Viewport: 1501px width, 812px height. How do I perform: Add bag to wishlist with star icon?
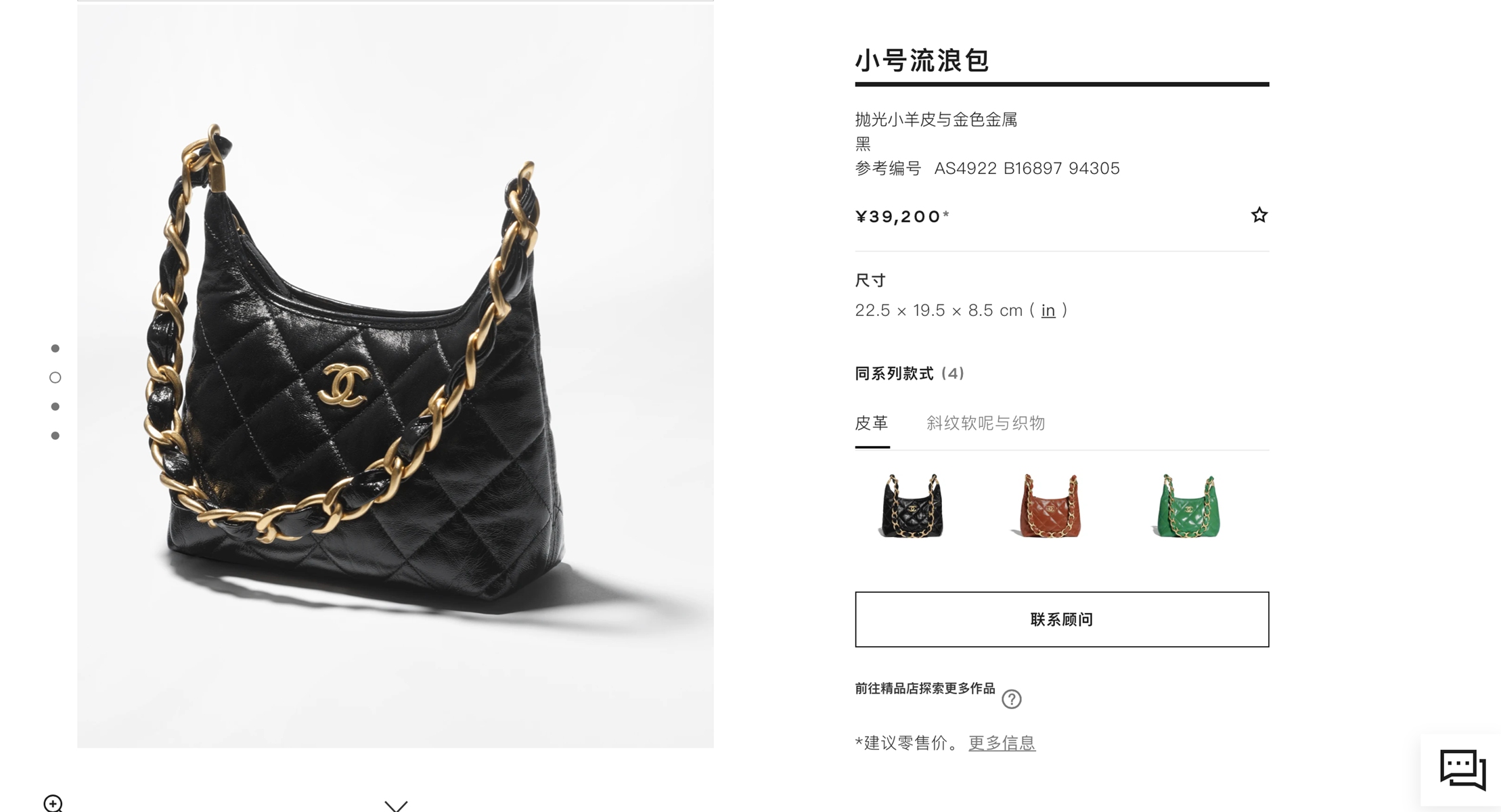1259,215
